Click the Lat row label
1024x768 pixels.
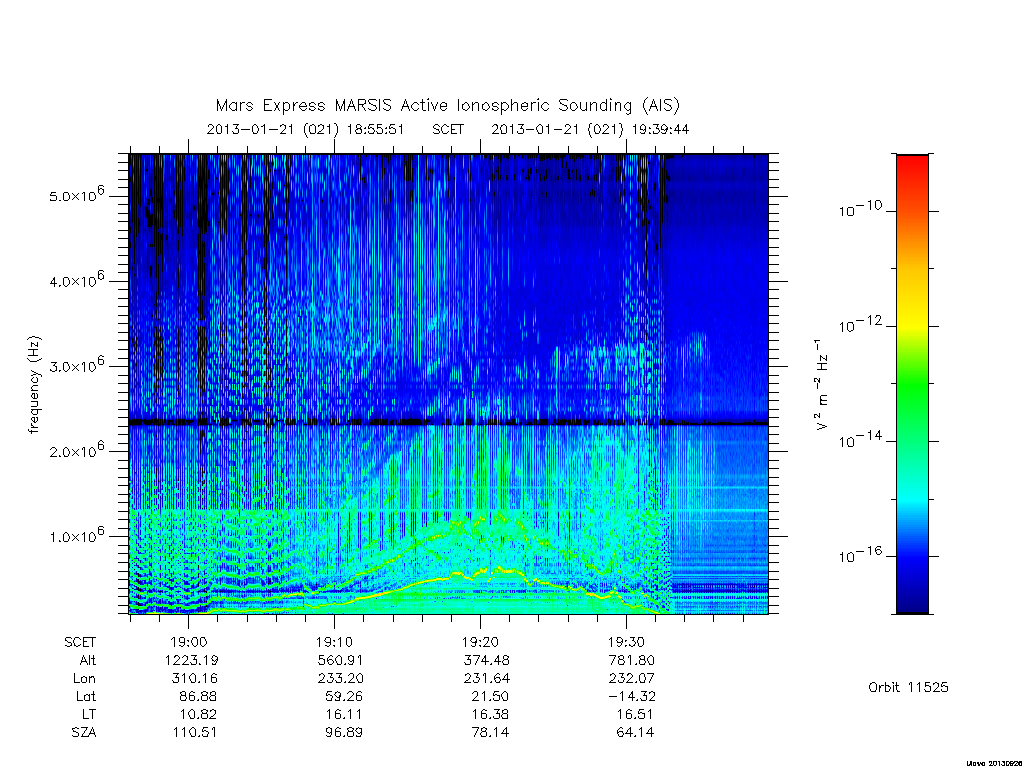[x=86, y=696]
